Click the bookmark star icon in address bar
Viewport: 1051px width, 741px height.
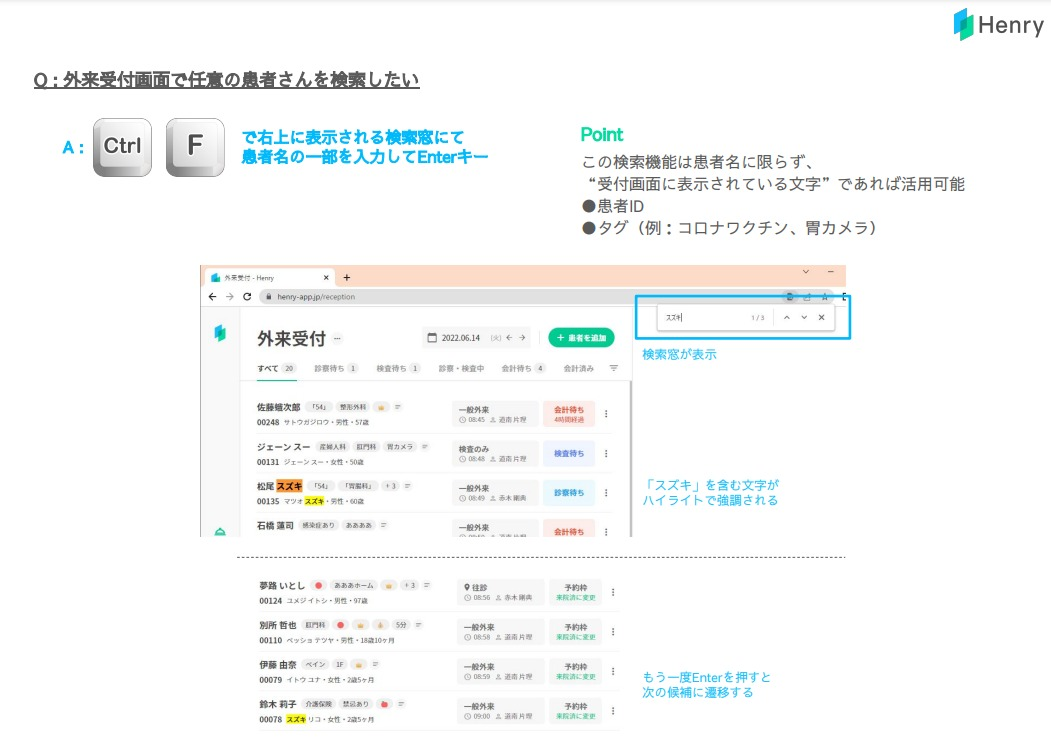click(824, 297)
